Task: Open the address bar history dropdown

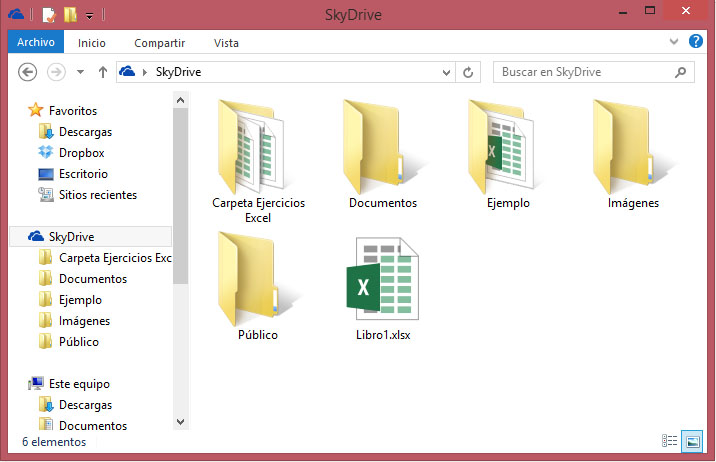Action: coord(447,73)
